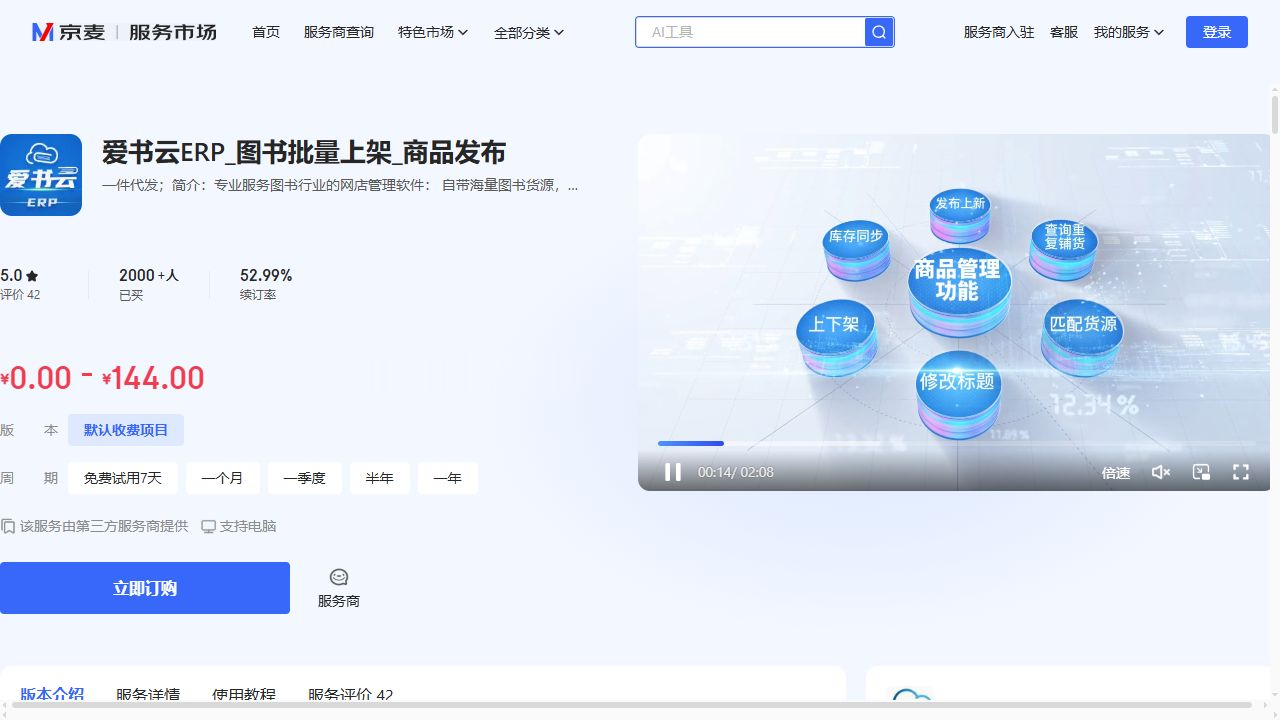Viewport: 1280px width, 720px height.
Task: Select the 一年 period
Action: (447, 478)
